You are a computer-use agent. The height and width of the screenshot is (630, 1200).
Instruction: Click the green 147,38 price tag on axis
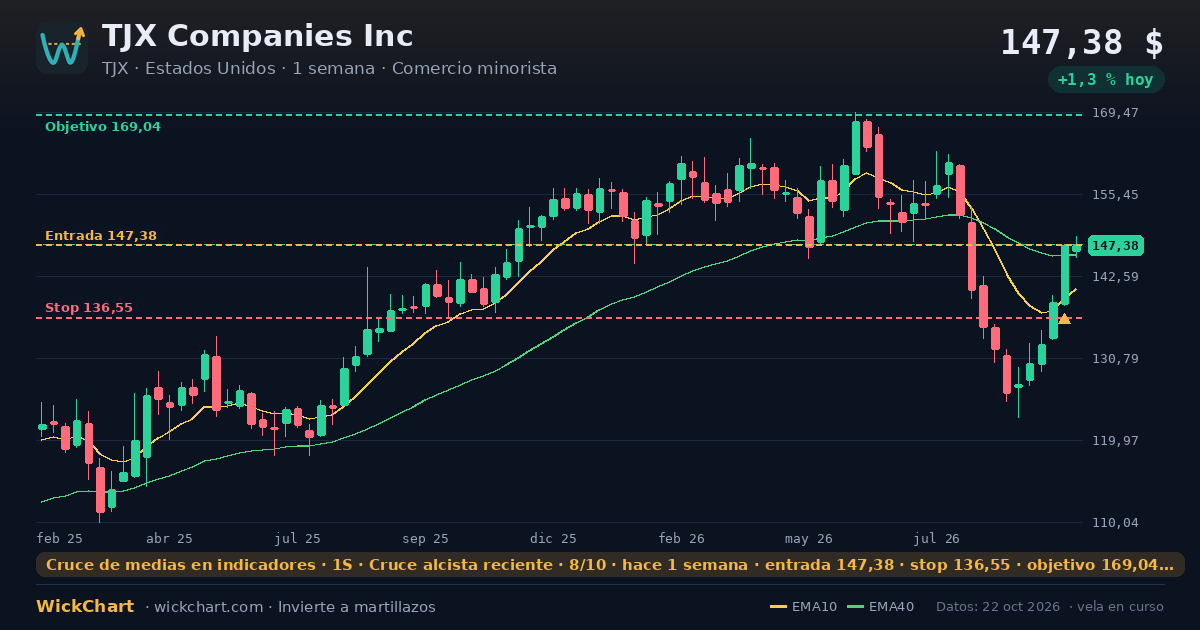[x=1115, y=246]
